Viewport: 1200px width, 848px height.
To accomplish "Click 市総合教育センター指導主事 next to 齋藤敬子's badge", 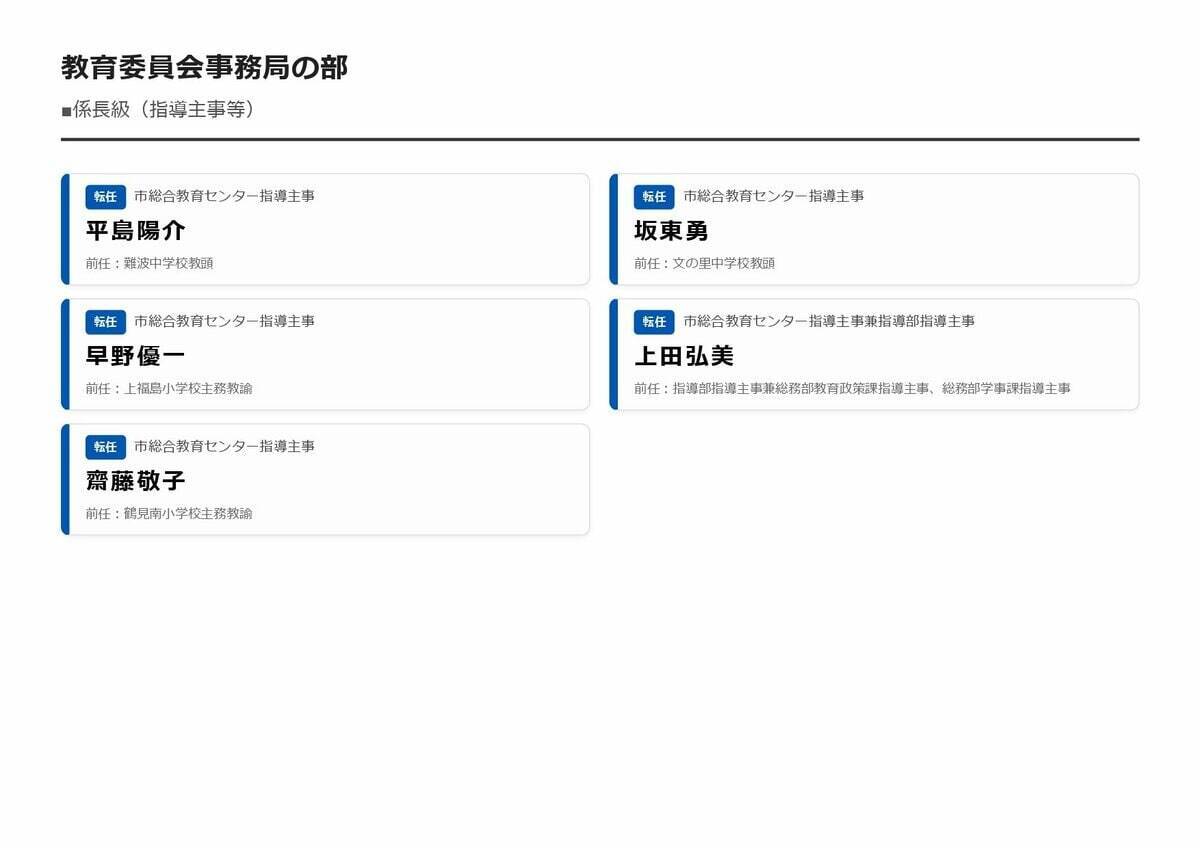I will click(x=223, y=447).
